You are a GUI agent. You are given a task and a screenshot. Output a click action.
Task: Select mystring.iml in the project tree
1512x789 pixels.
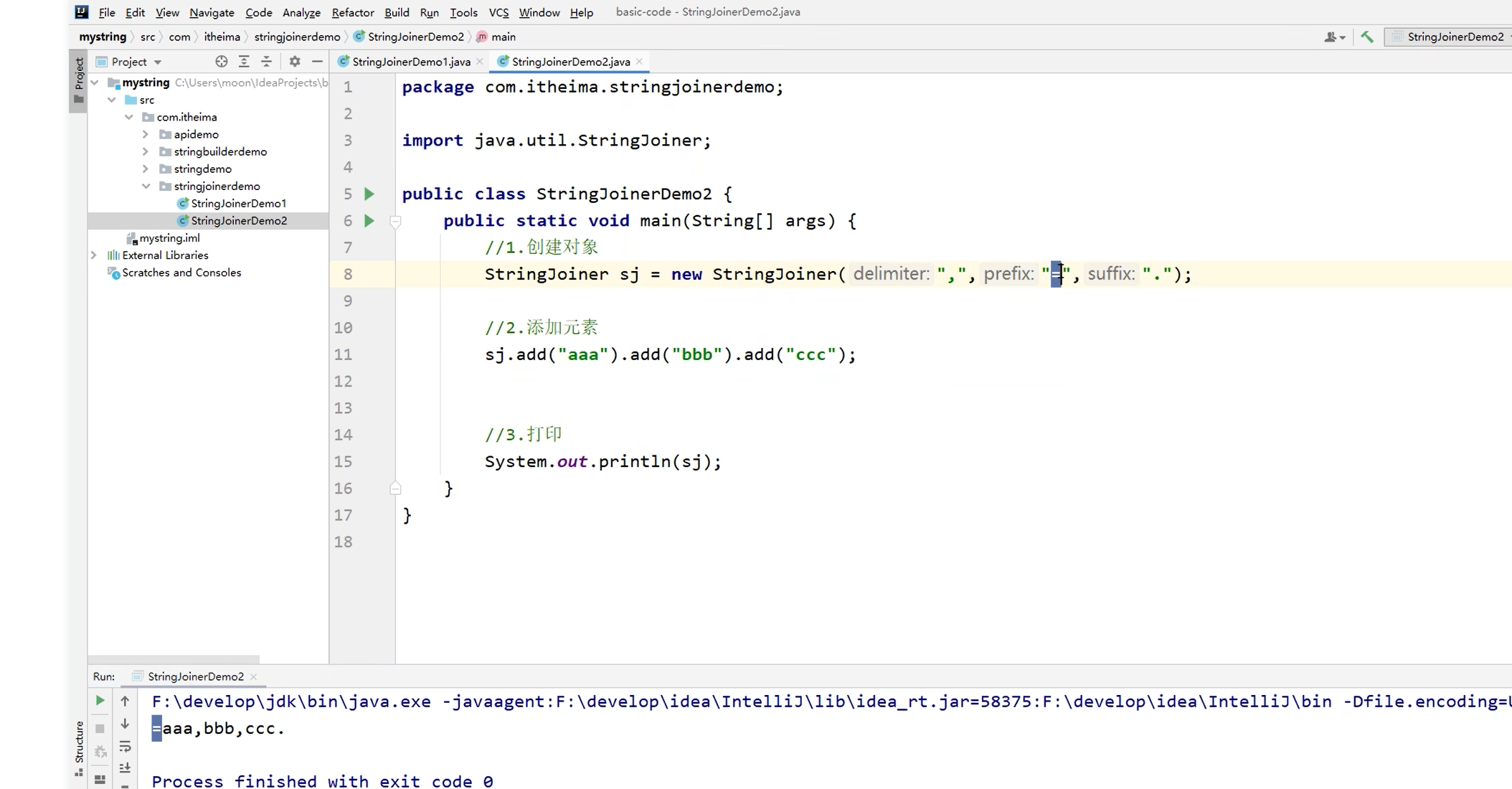click(169, 237)
